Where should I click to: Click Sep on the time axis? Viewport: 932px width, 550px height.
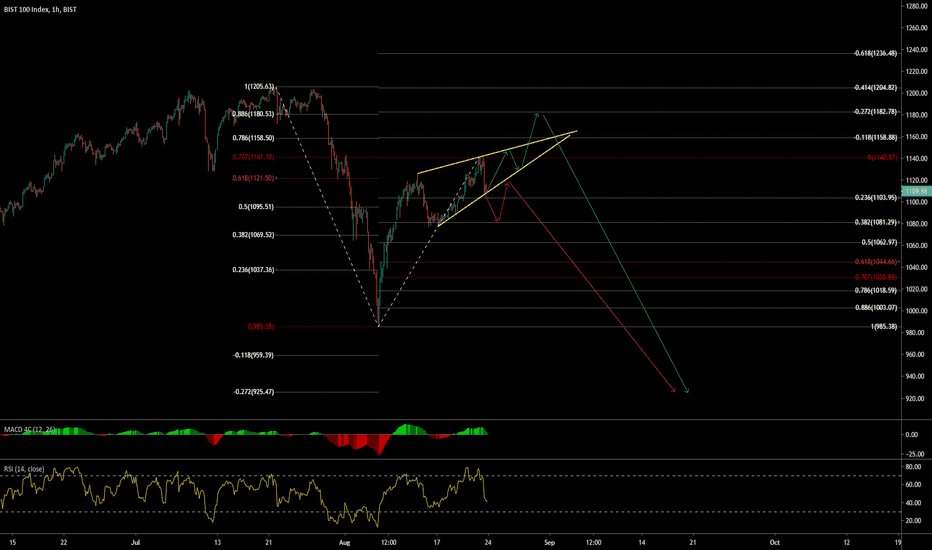(549, 542)
